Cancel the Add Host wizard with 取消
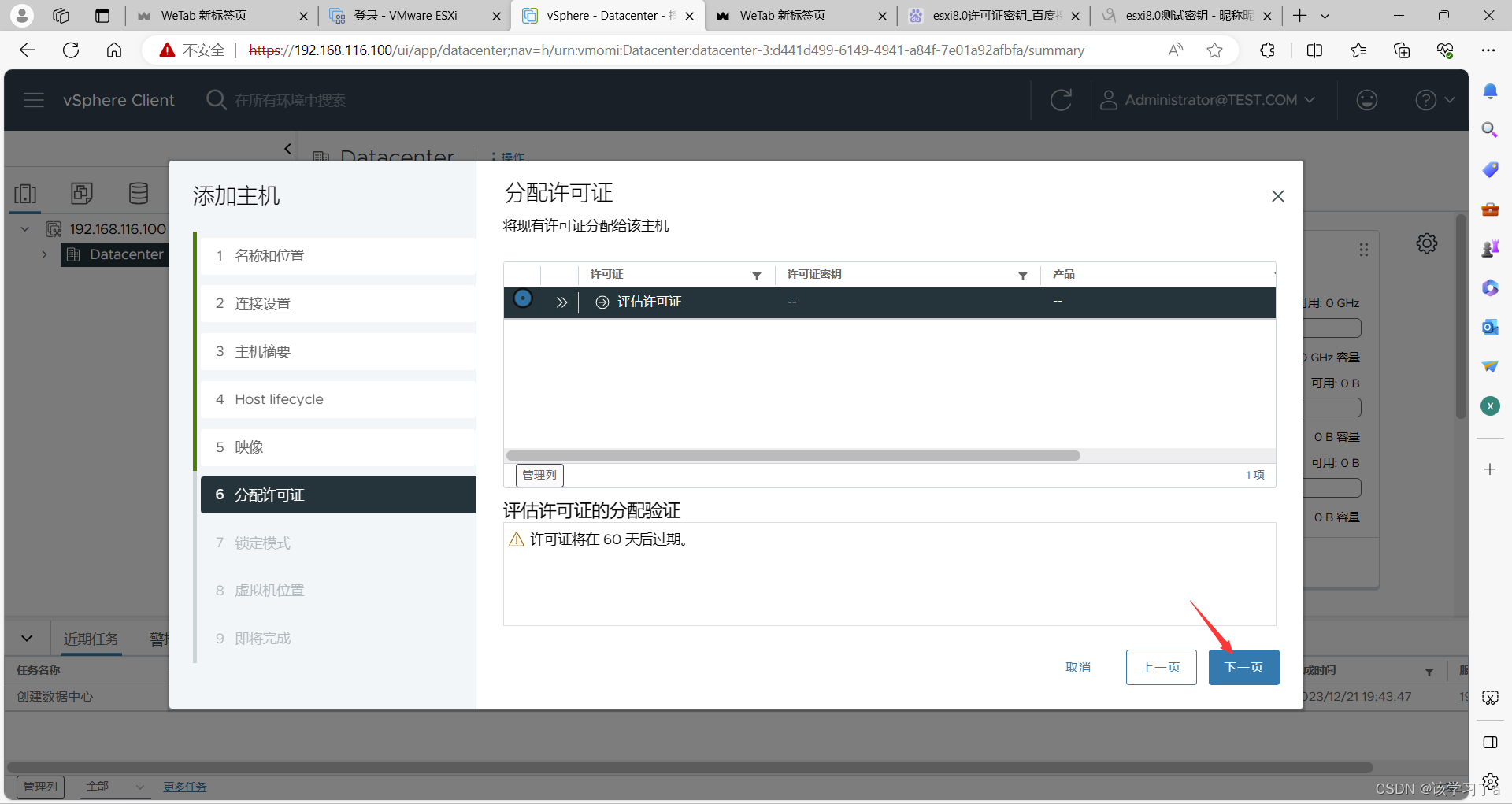The width and height of the screenshot is (1512, 804). (1078, 667)
